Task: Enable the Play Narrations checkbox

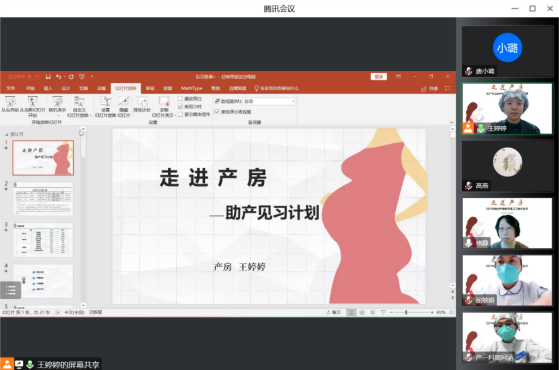Action: 180,99
